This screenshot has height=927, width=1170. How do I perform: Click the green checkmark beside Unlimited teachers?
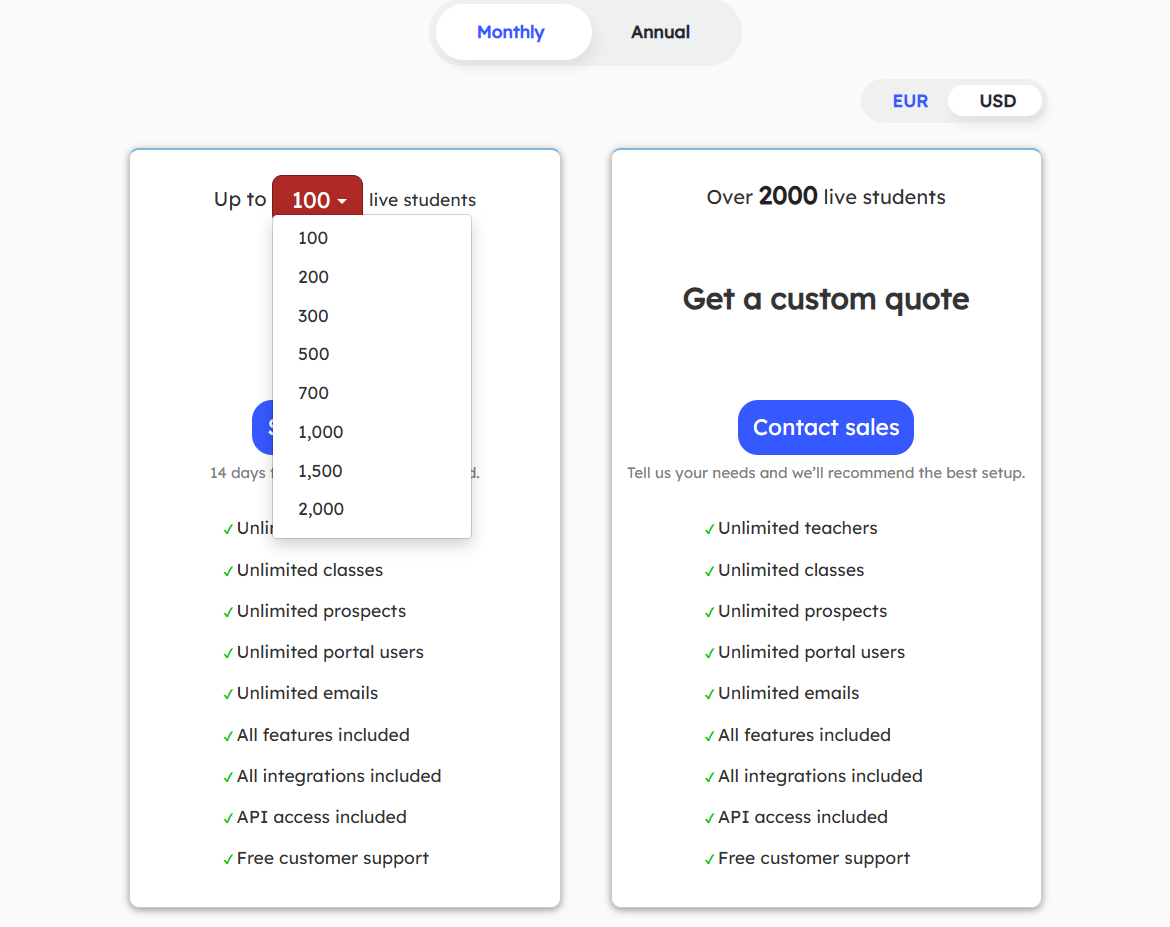(x=708, y=528)
